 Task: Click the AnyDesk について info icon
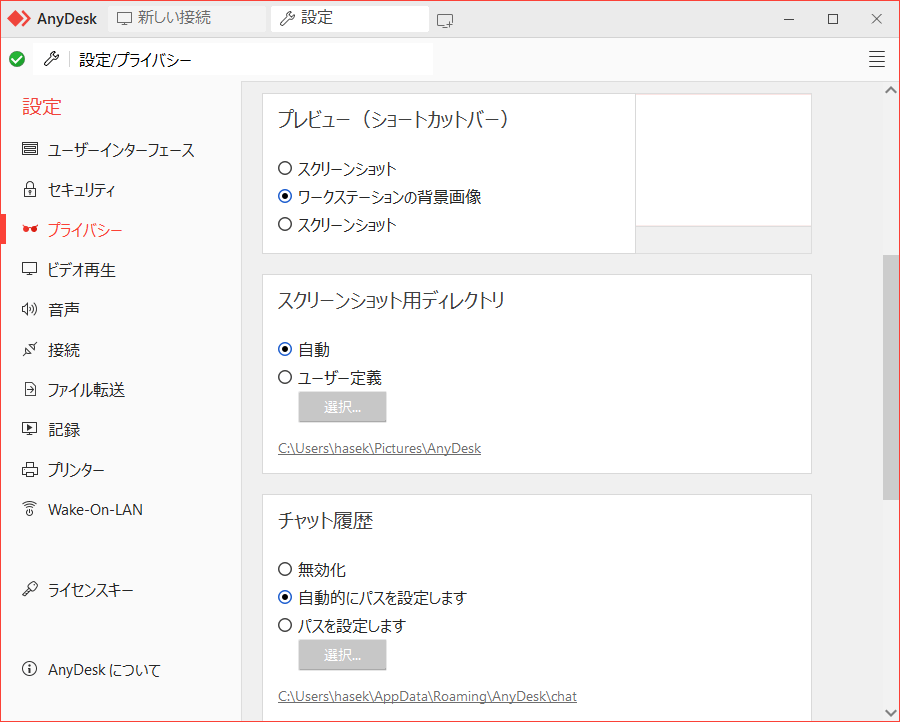[29, 669]
